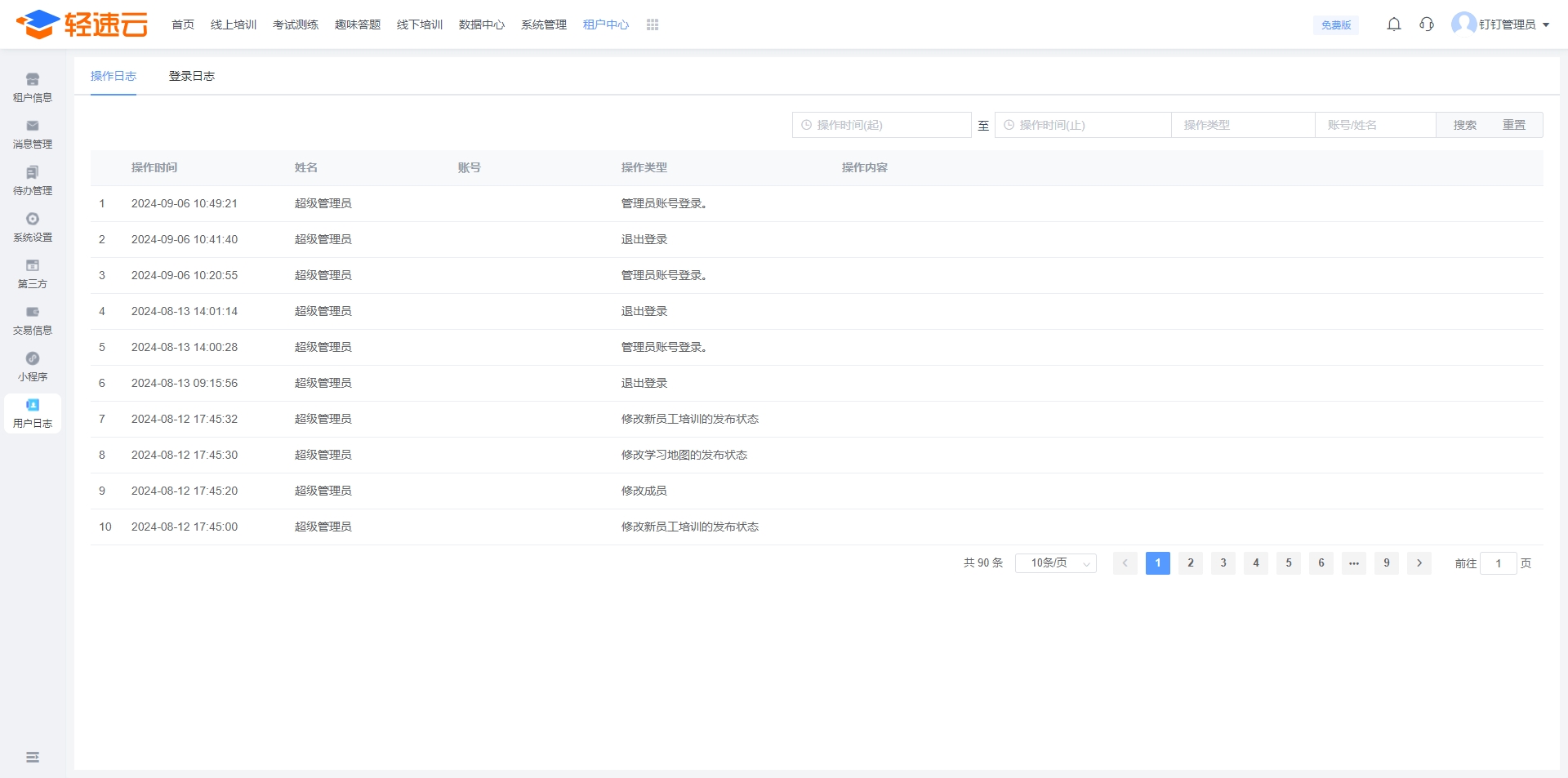Expand the 钉钉管理员 user dropdown
Image resolution: width=1568 pixels, height=778 pixels.
pyautogui.click(x=1507, y=24)
